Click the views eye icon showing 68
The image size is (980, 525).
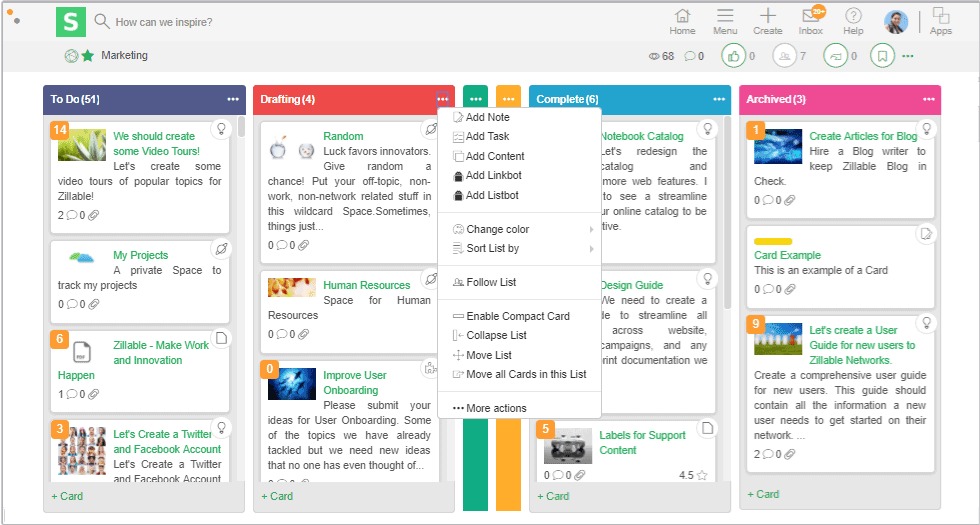pos(654,56)
